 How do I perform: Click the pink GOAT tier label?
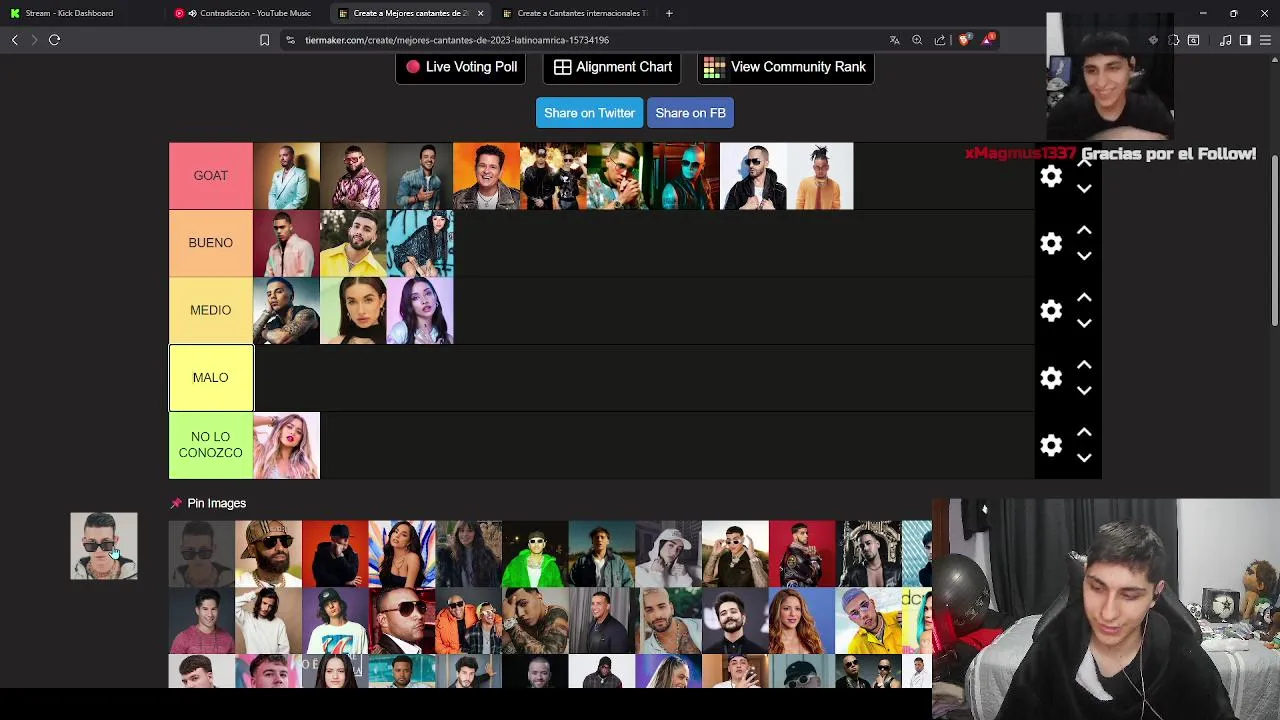coord(211,176)
